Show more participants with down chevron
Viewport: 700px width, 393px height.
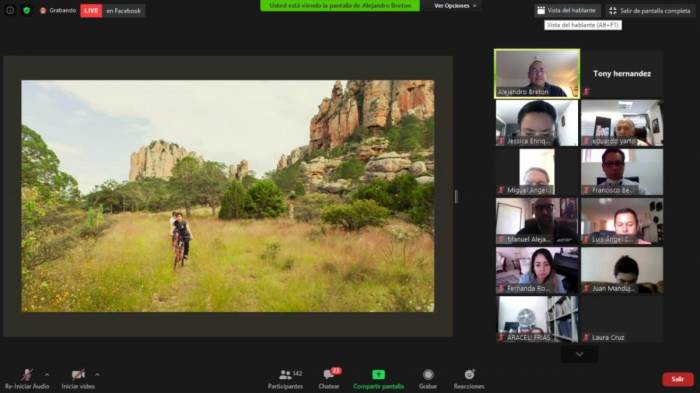[579, 354]
